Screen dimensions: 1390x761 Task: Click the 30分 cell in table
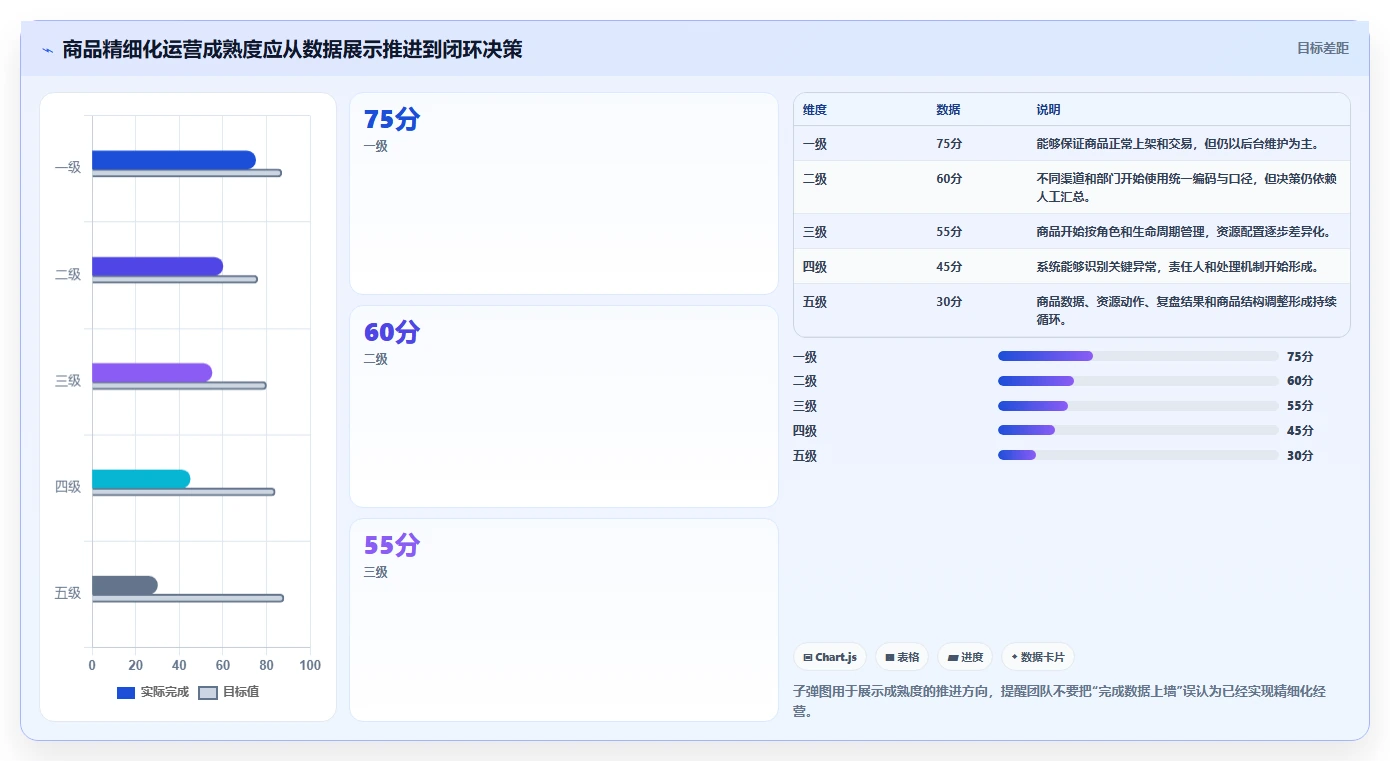coord(949,302)
